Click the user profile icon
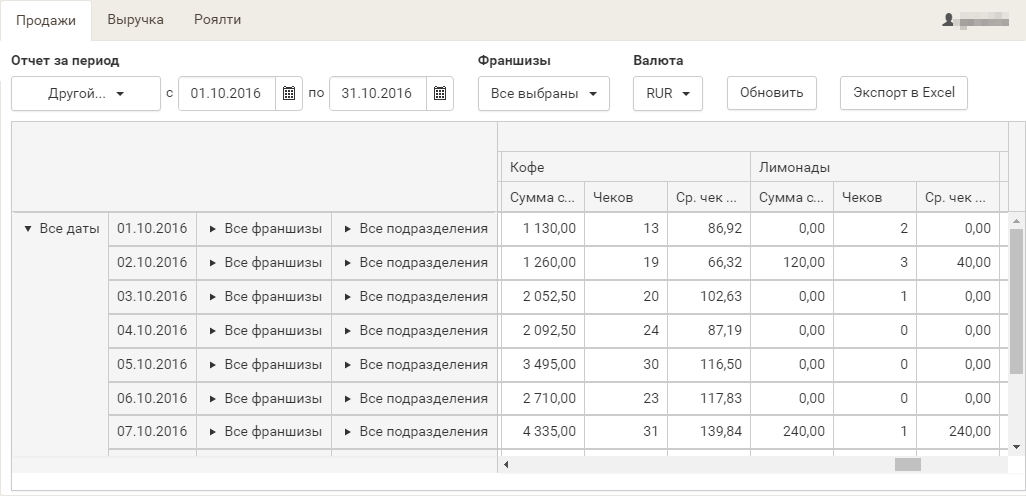Screen dimensions: 1026x496 coord(948,20)
